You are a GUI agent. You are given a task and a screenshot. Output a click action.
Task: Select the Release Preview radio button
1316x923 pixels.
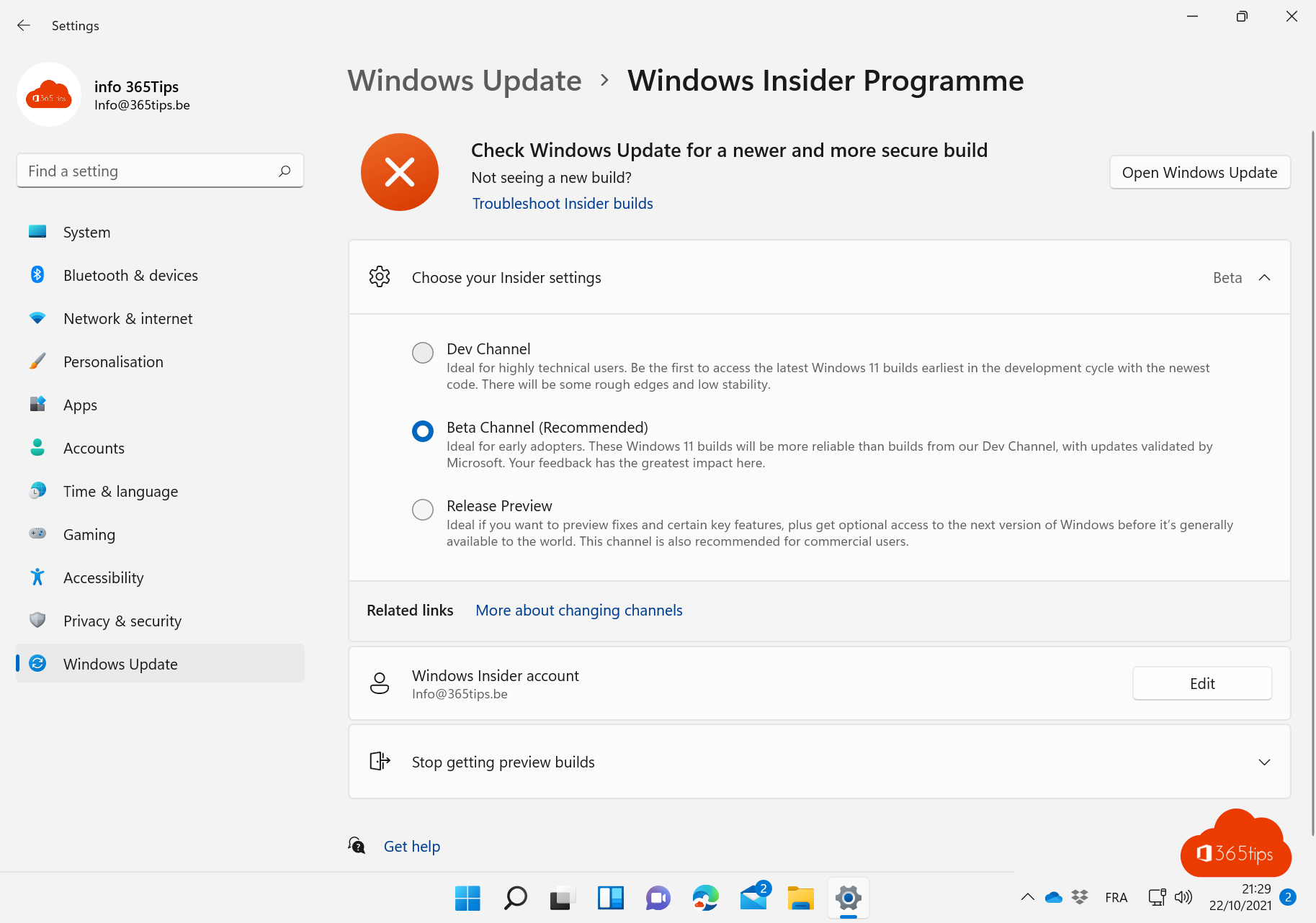tap(423, 510)
